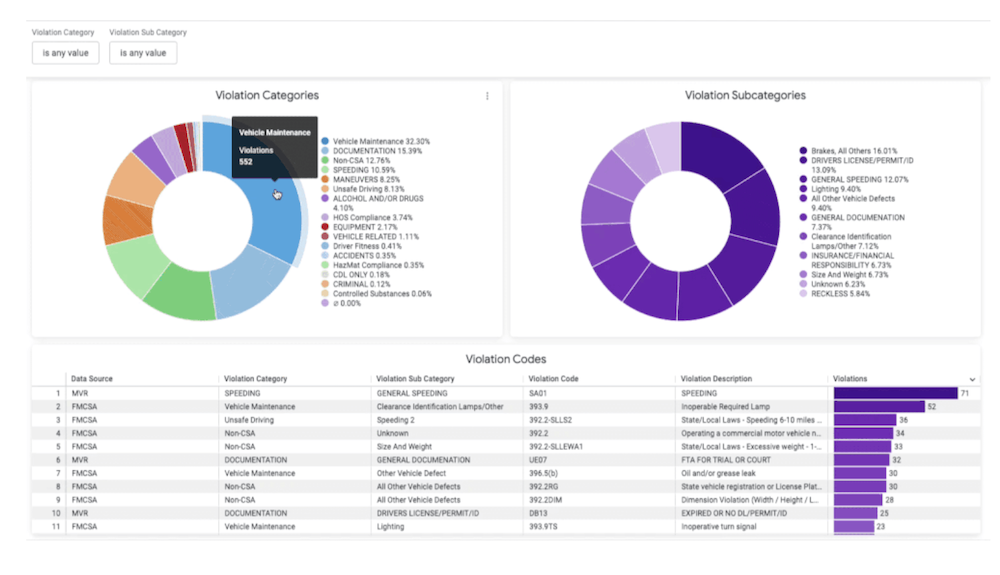Toggle GENERAL SPEEDING 12.07% legend entry
The width and height of the screenshot is (1000, 575).
[855, 180]
